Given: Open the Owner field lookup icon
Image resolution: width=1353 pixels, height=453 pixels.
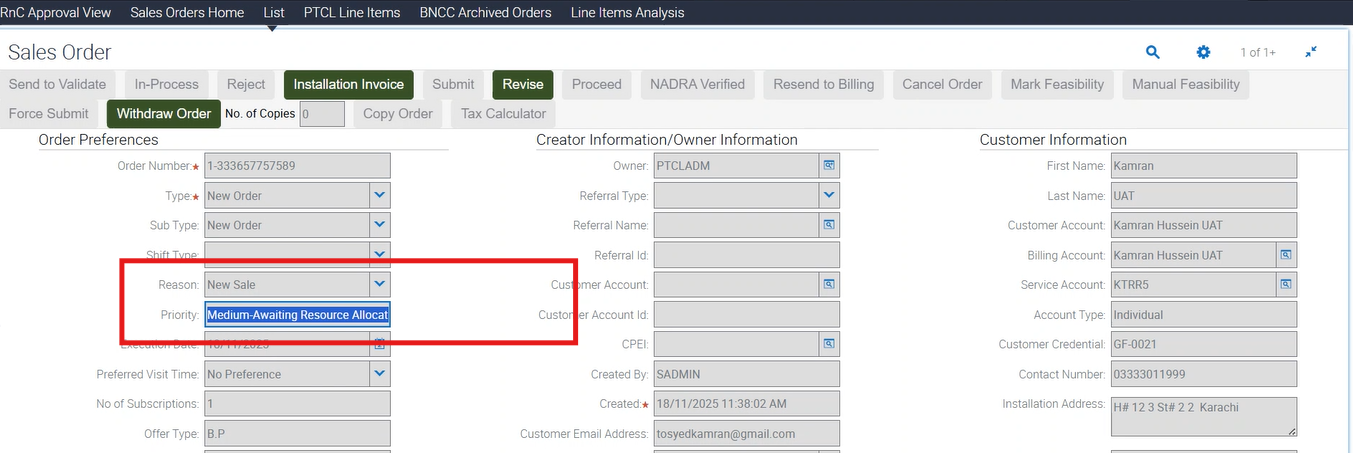Looking at the screenshot, I should point(829,166).
